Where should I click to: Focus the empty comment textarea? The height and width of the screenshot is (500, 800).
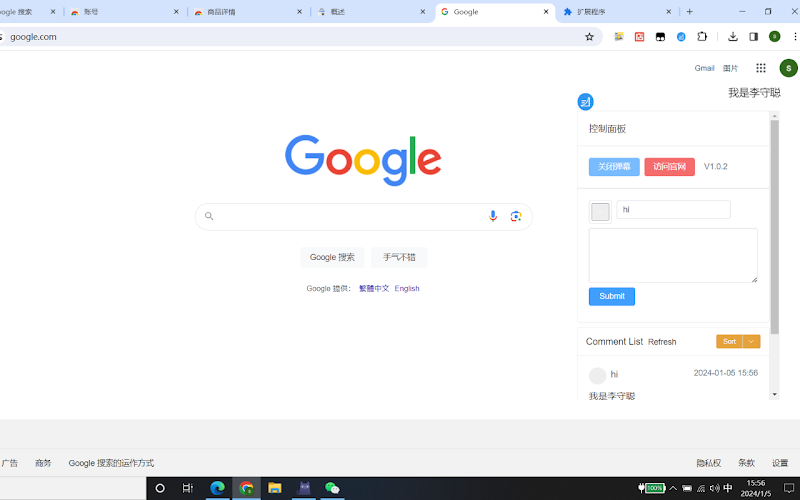coord(673,255)
